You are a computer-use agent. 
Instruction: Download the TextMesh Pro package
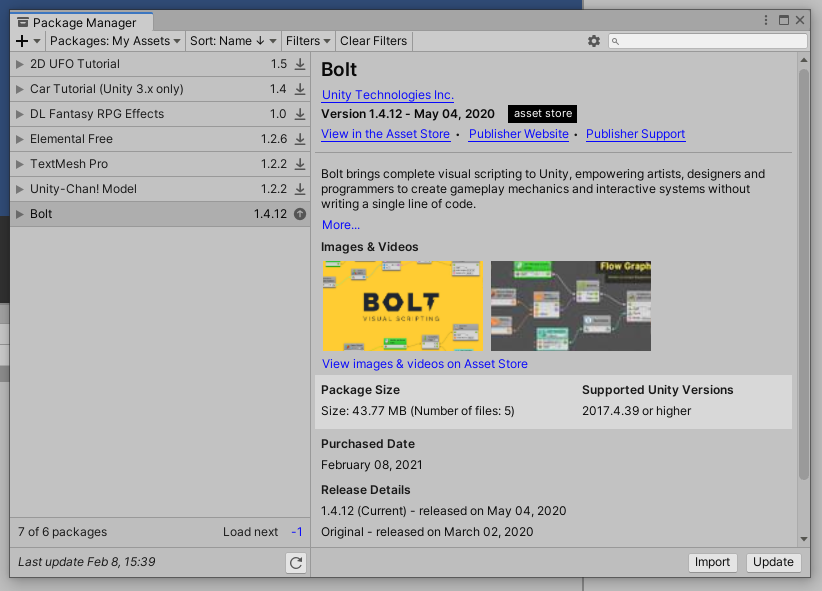pyautogui.click(x=300, y=164)
